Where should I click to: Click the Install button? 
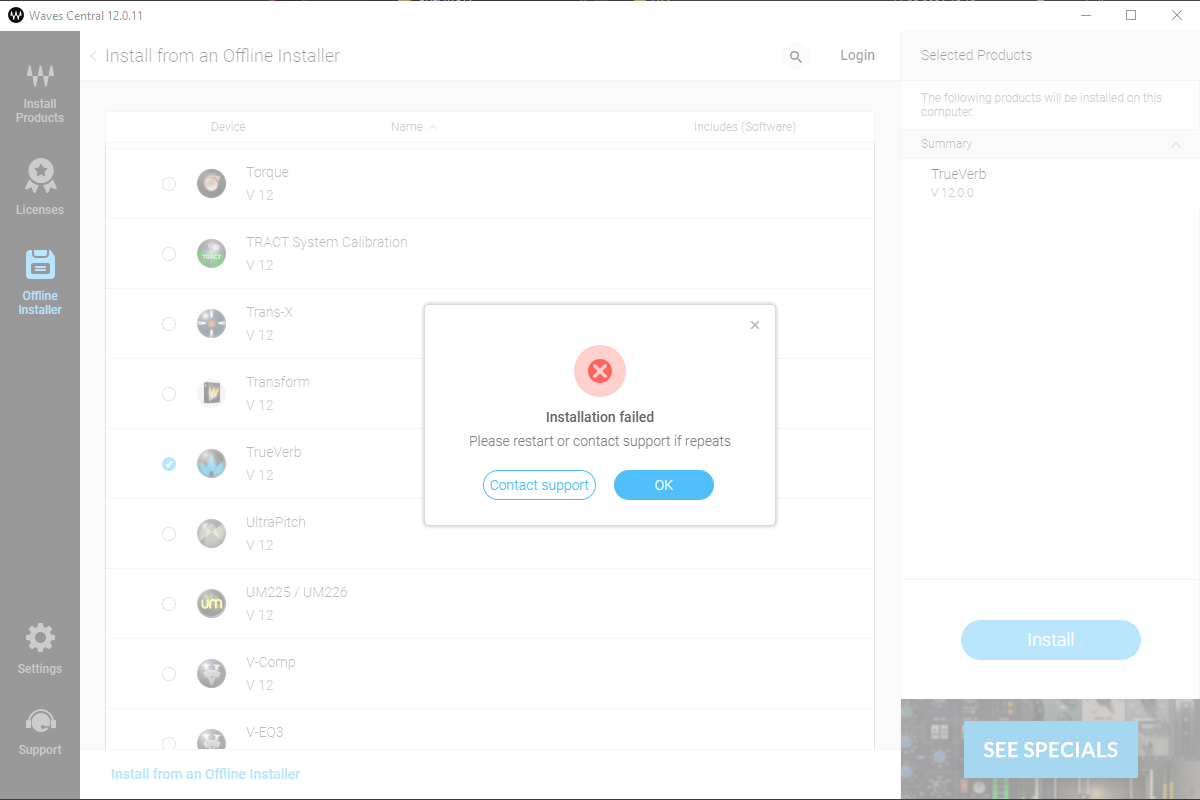coord(1051,640)
